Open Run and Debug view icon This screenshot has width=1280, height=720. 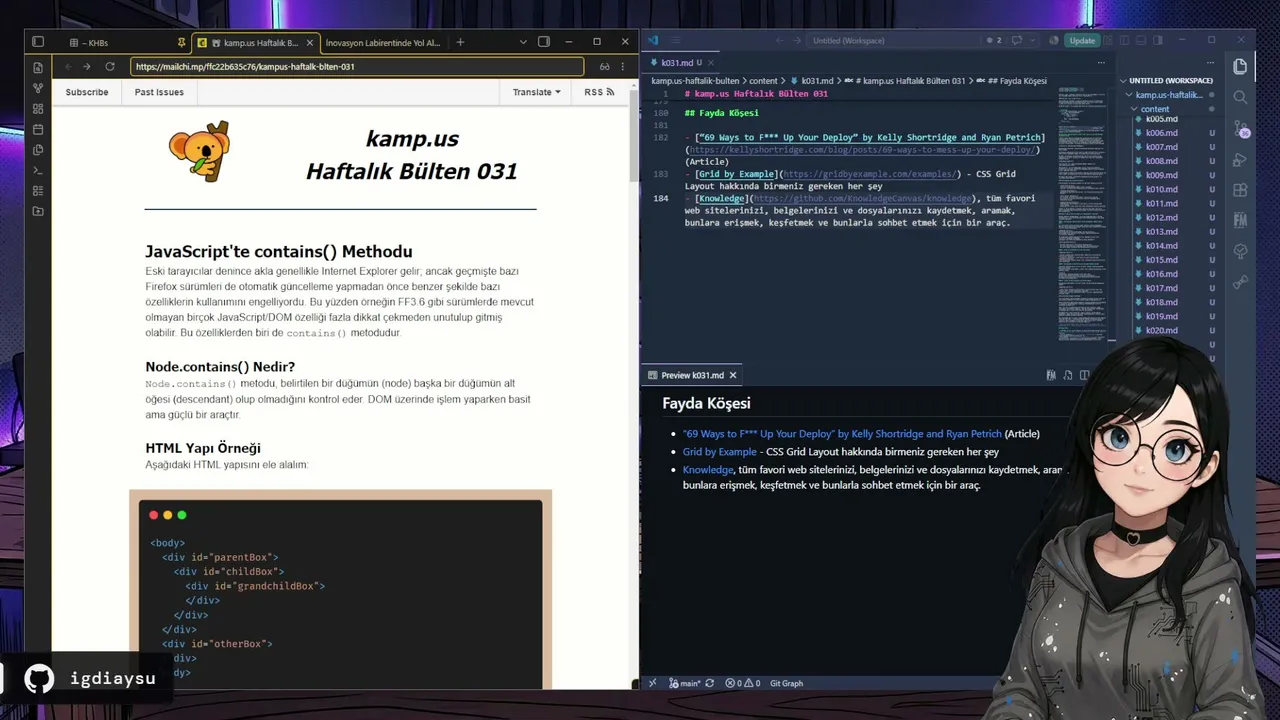[x=1240, y=160]
